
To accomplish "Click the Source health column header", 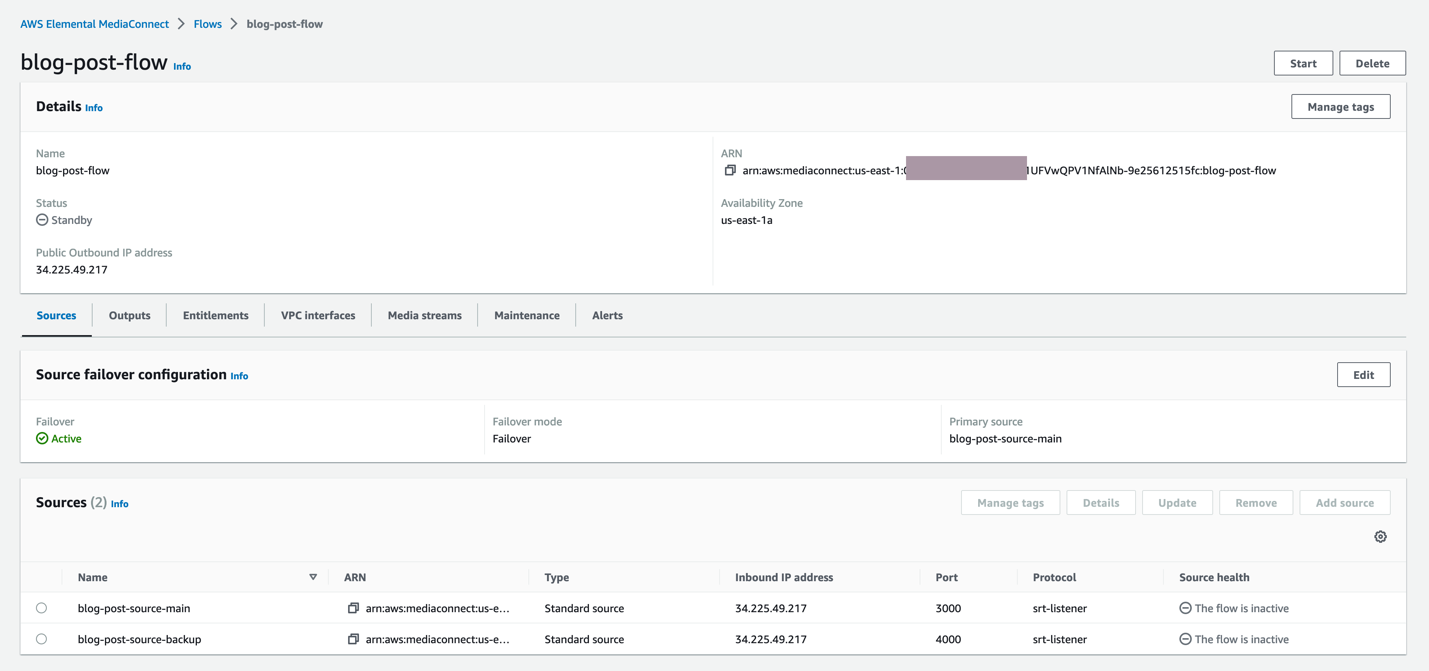I will (x=1214, y=577).
